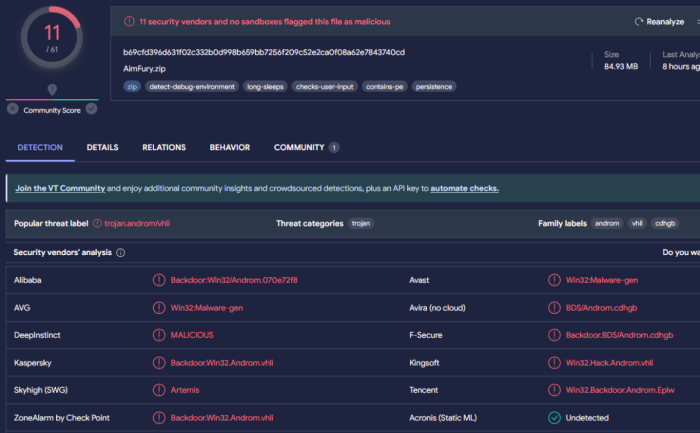Click the persistence tag
This screenshot has width=700, height=433.
click(x=434, y=87)
